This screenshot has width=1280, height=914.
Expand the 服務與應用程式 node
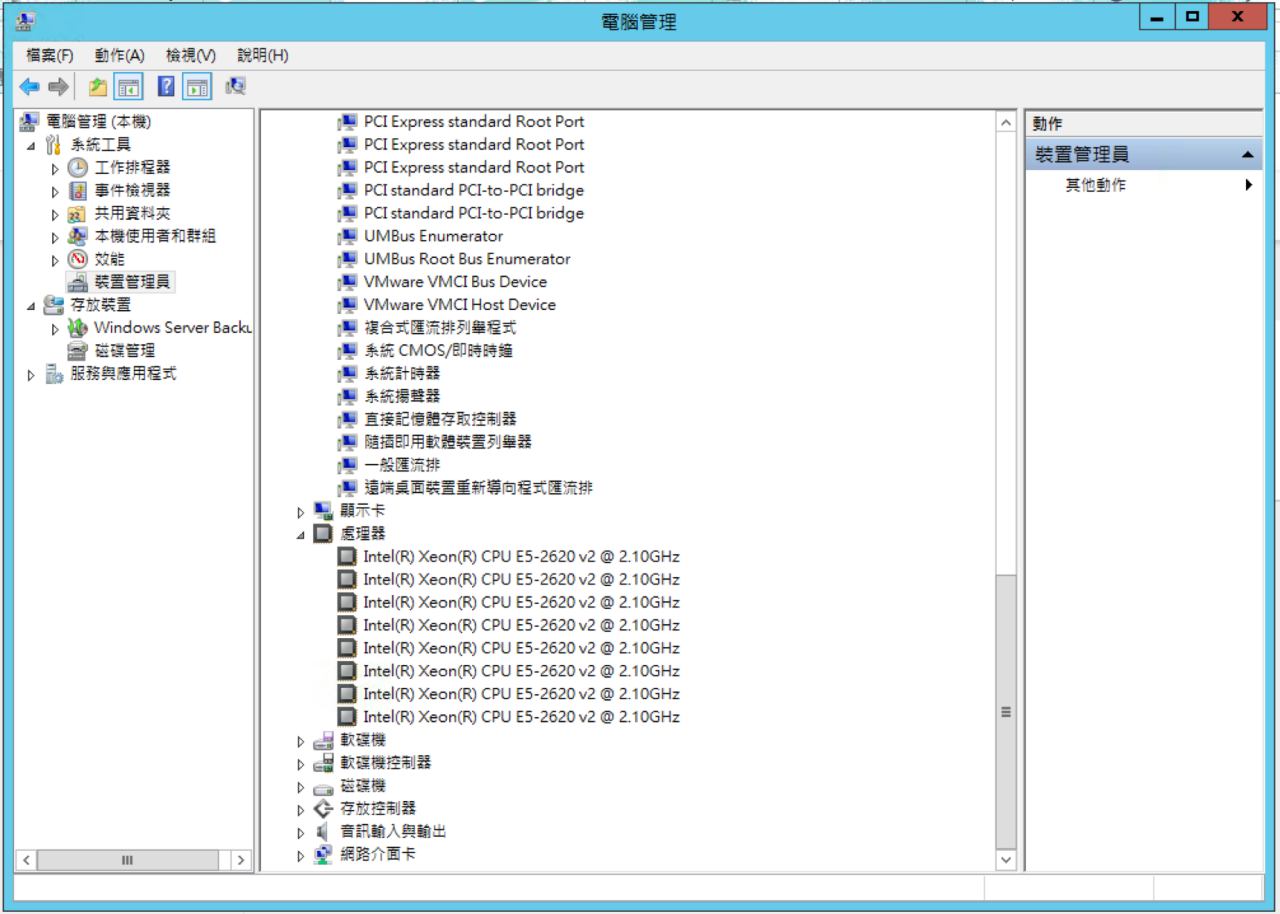coord(33,375)
